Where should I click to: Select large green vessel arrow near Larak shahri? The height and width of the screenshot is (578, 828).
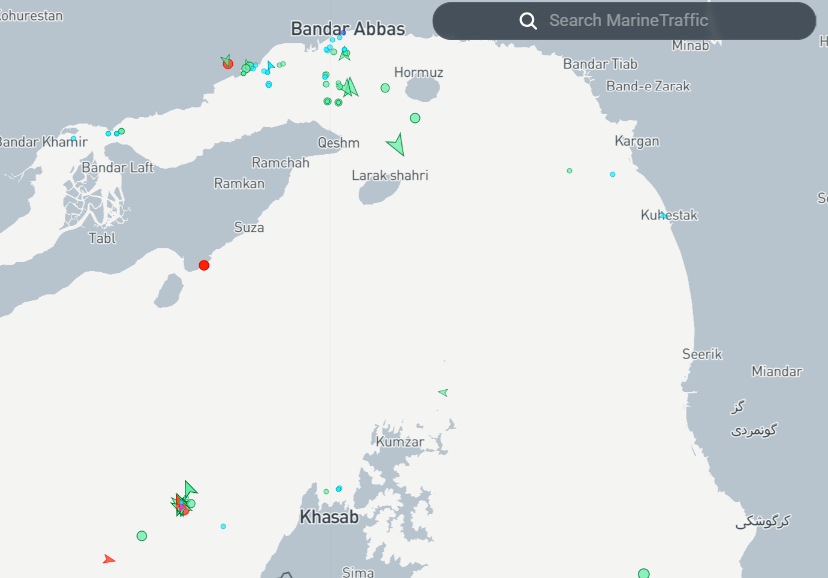[x=396, y=144]
